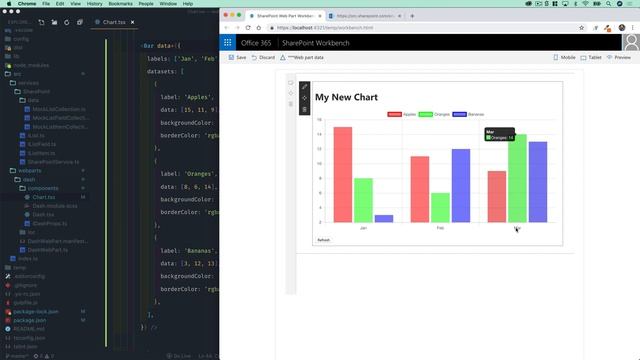The image size is (640, 360).
Task: Switch to Mobile preview in Workbench
Action: (x=564, y=58)
